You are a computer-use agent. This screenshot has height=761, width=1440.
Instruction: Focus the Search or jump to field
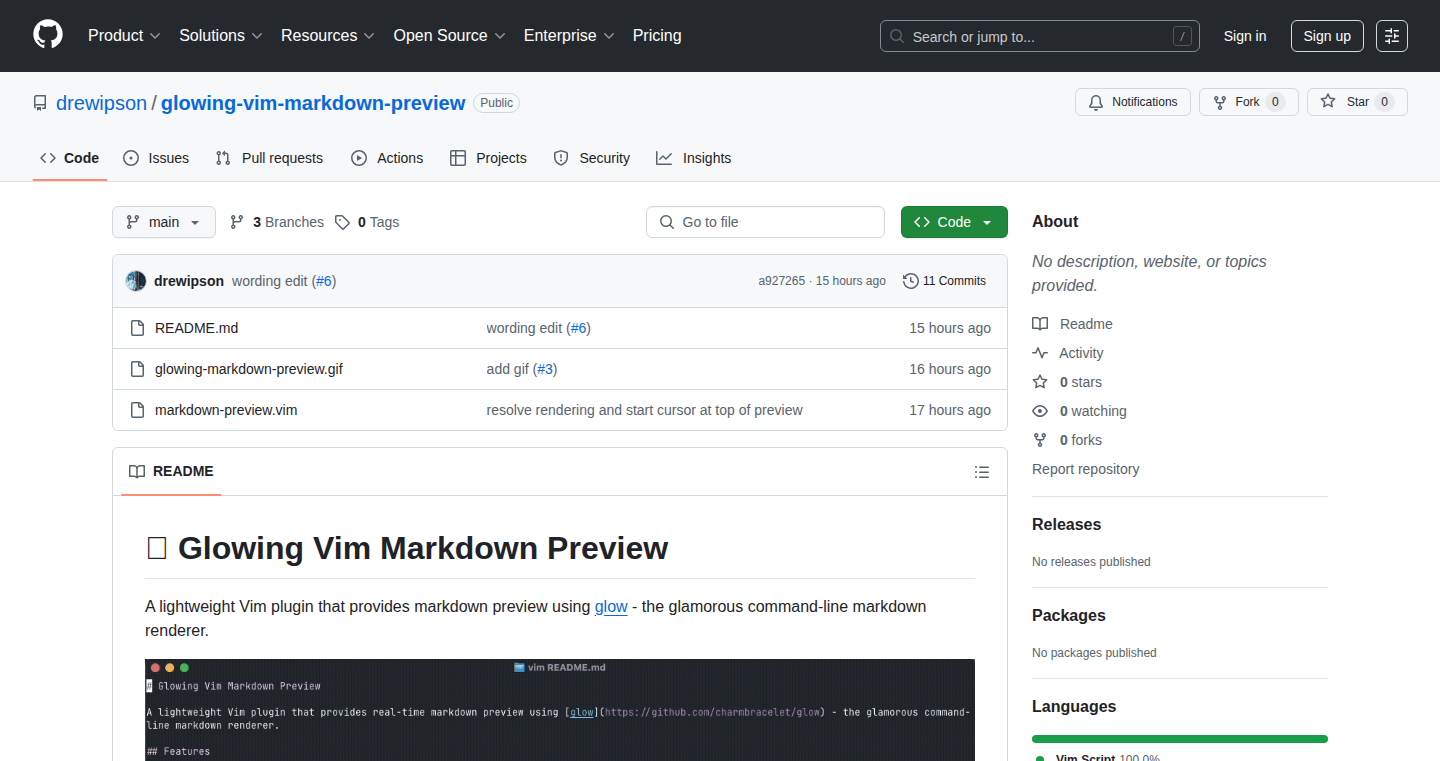coord(1040,36)
